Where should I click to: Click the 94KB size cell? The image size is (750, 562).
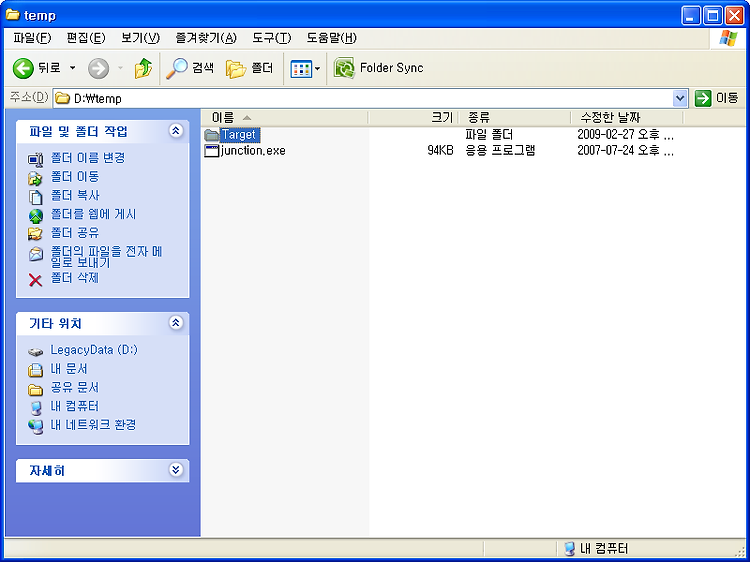coord(440,151)
